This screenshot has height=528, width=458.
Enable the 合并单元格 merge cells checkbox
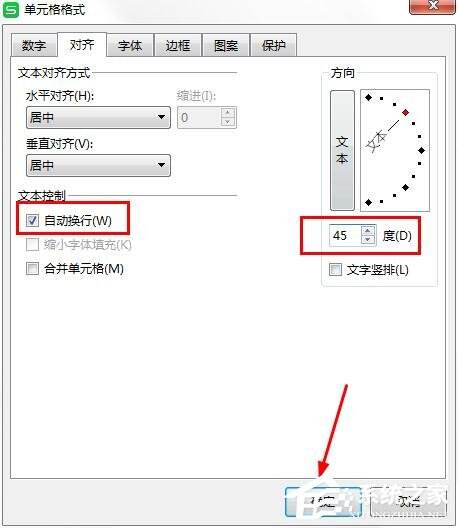point(32,269)
